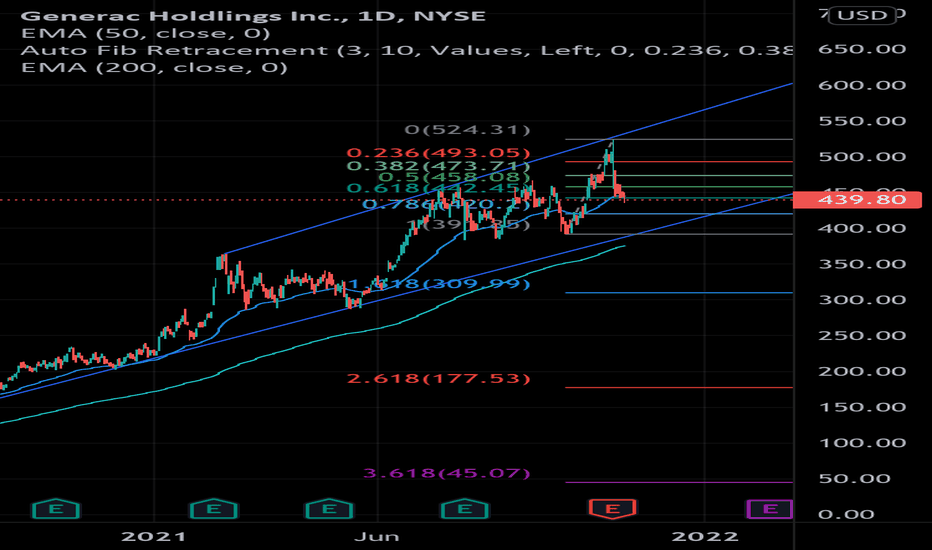The height and width of the screenshot is (550, 932).
Task: Click the 2022 time axis label
Action: (x=705, y=536)
